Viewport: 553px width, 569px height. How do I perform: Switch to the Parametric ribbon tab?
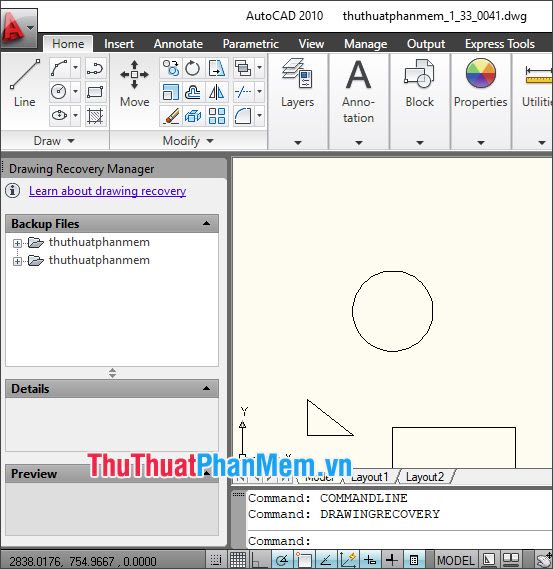click(x=251, y=44)
